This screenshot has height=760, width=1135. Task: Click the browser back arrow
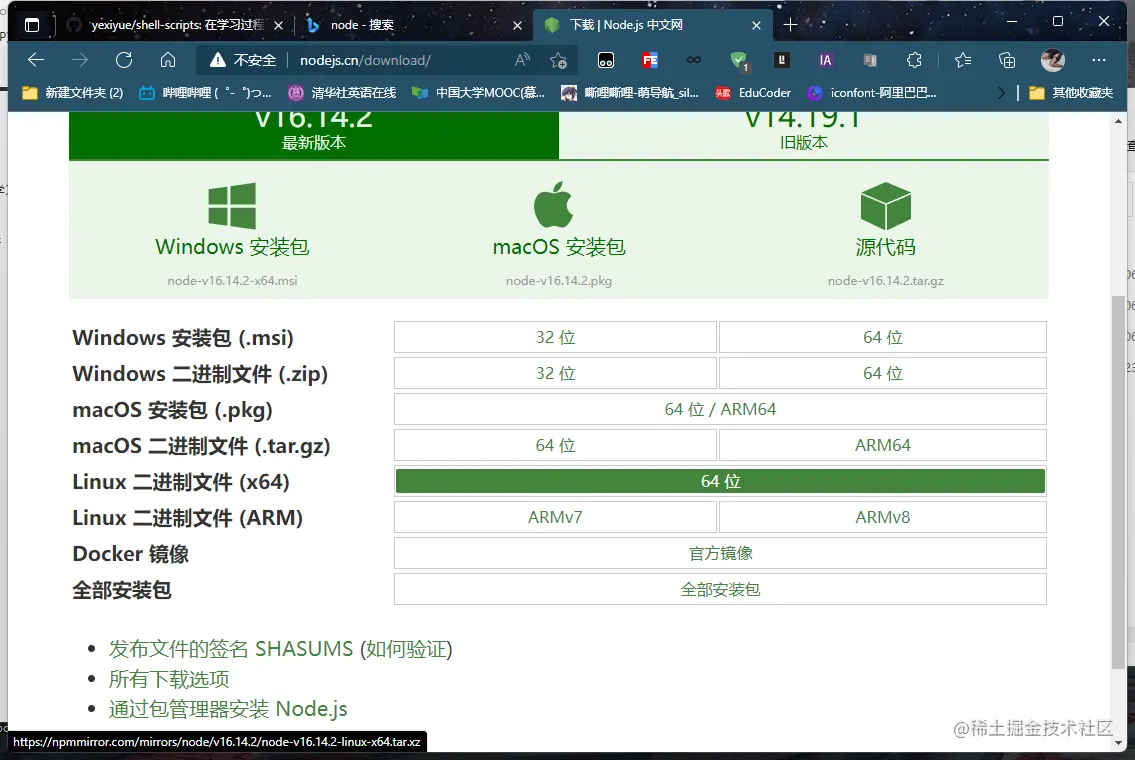[x=35, y=60]
